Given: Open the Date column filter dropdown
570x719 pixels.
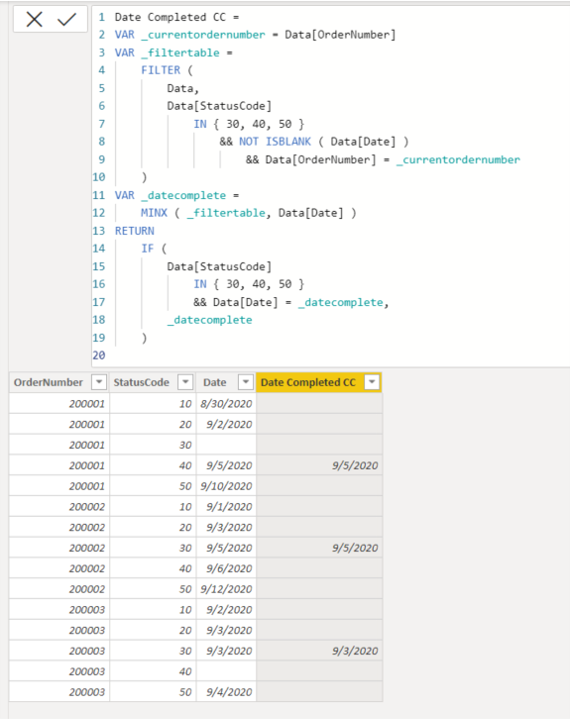Looking at the screenshot, I should (x=246, y=382).
